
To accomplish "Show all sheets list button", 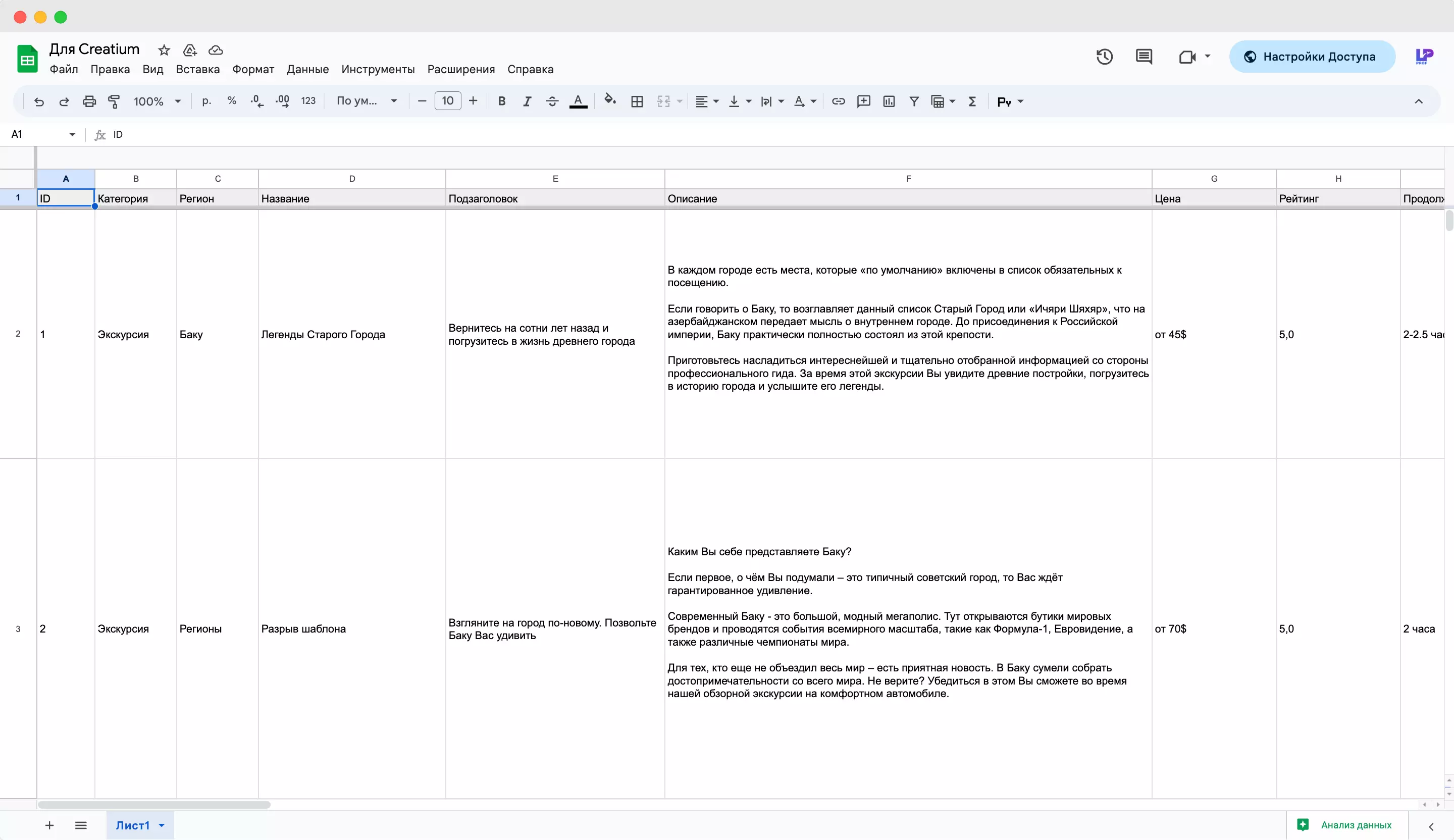I will [81, 825].
